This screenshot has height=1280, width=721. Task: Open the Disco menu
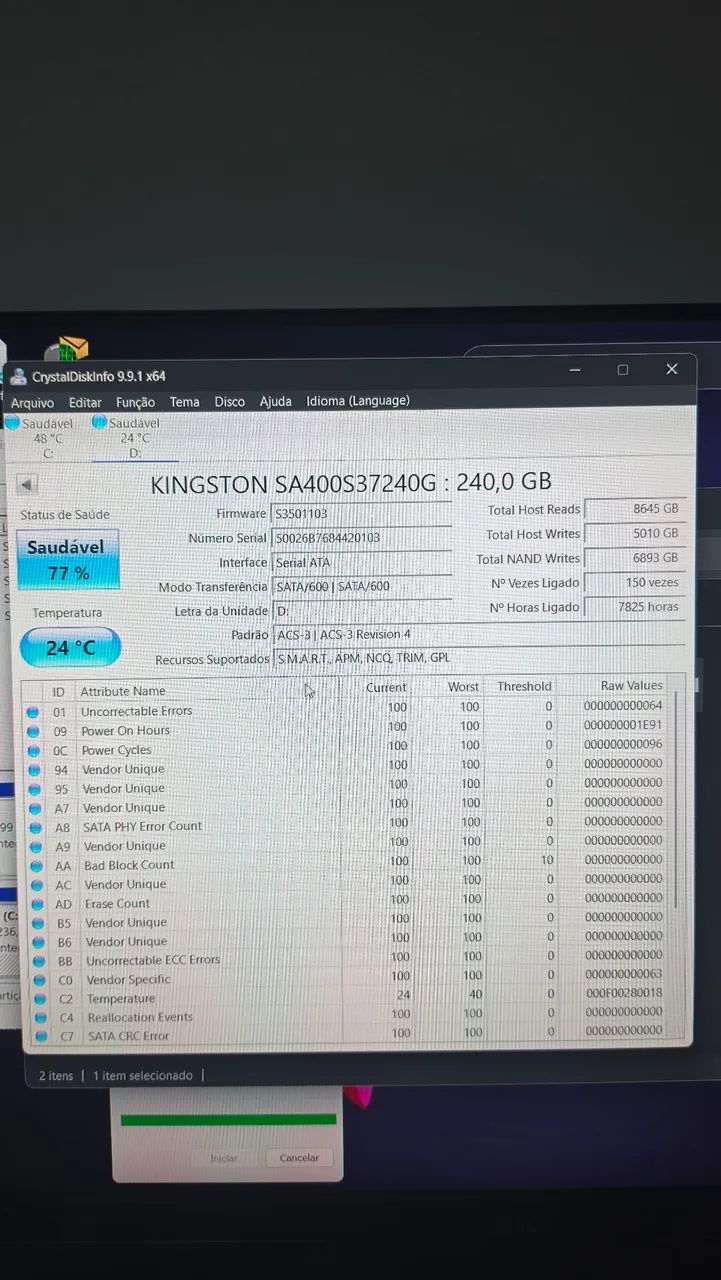pyautogui.click(x=229, y=401)
